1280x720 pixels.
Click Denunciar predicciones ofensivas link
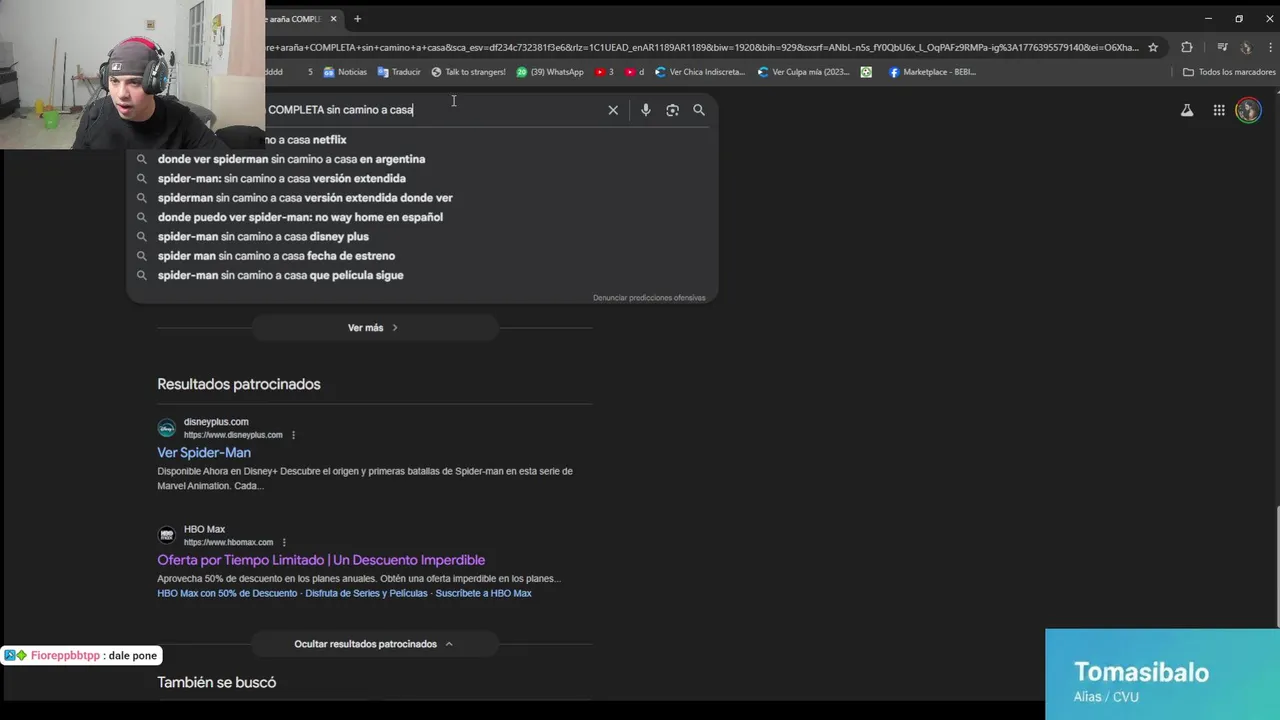pyautogui.click(x=649, y=298)
